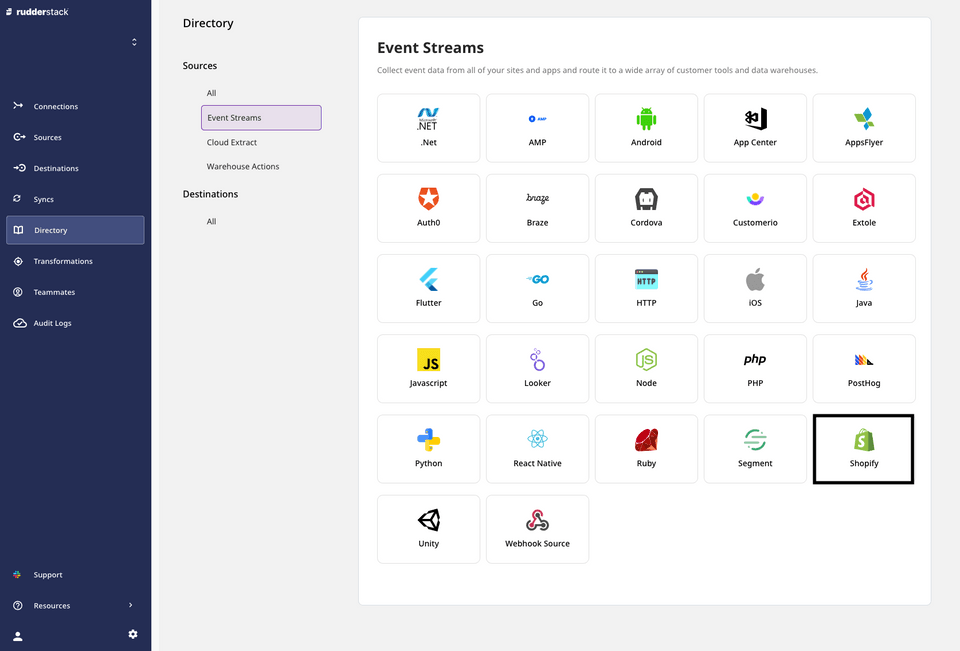This screenshot has height=651, width=960.
Task: Open the settings gear at bottom
Action: click(x=132, y=634)
